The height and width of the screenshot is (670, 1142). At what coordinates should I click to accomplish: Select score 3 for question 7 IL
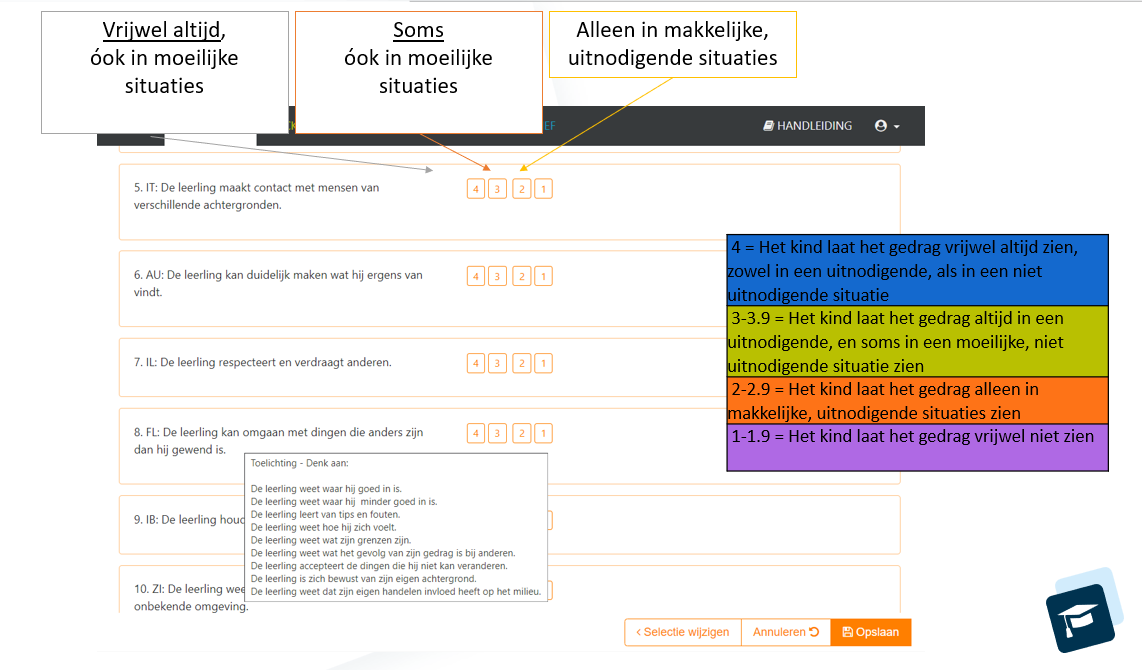click(x=498, y=363)
